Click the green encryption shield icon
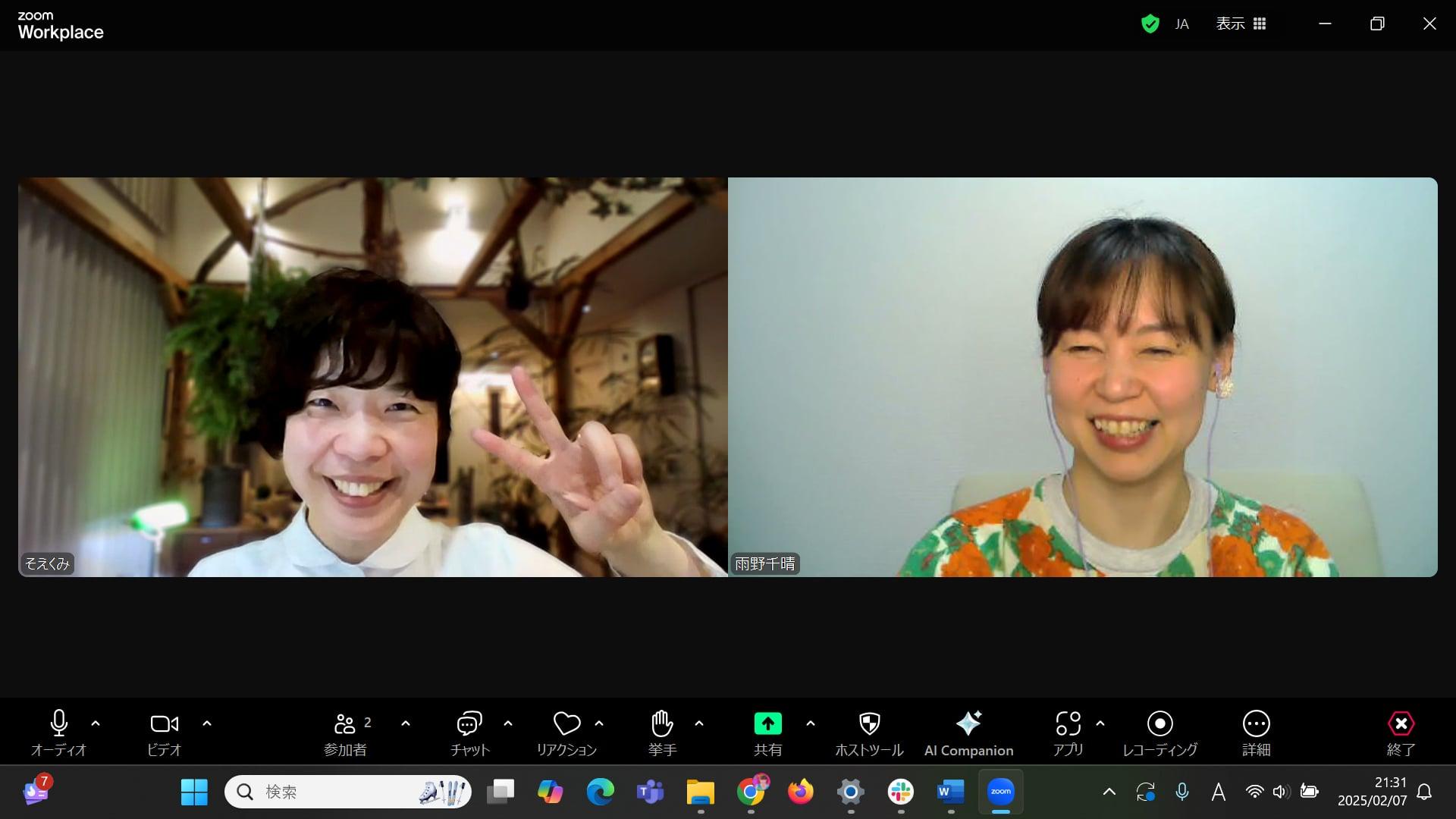Viewport: 1456px width, 819px height. pyautogui.click(x=1150, y=24)
